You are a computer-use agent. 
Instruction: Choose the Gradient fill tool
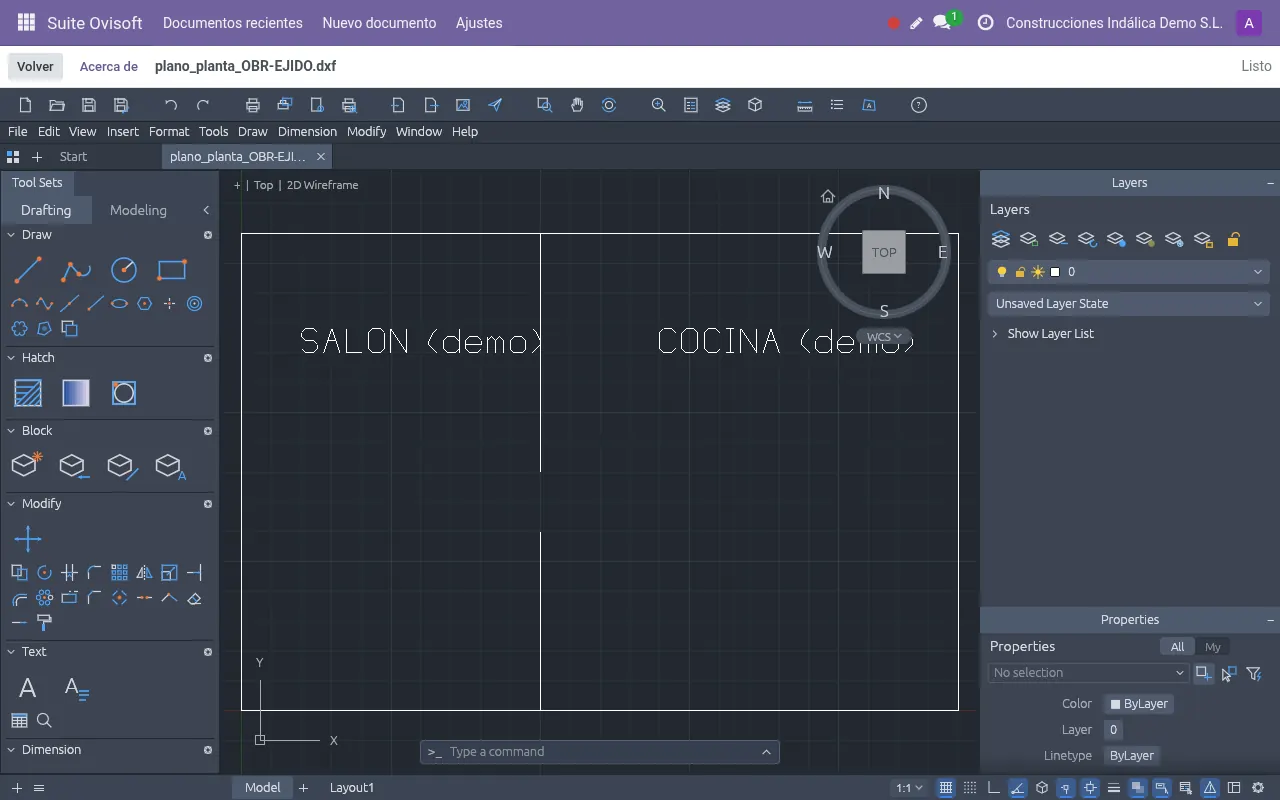click(x=76, y=393)
